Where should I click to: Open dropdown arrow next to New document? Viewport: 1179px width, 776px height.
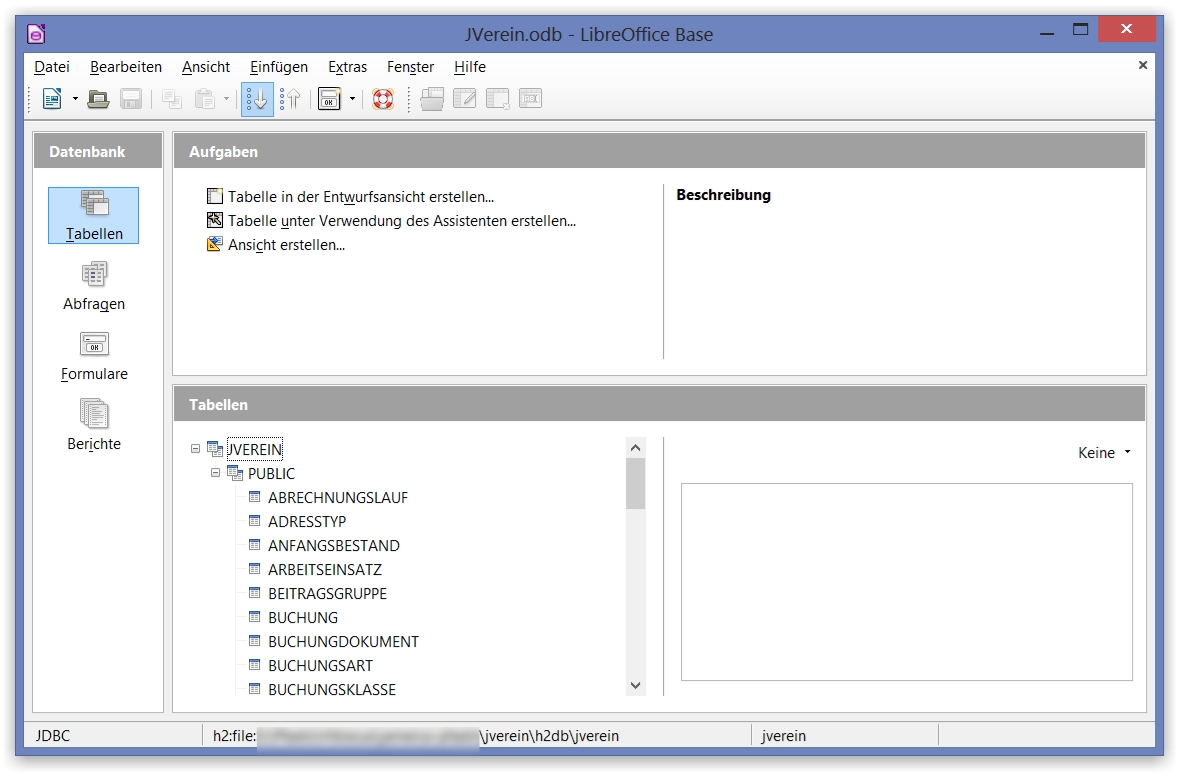click(x=75, y=99)
